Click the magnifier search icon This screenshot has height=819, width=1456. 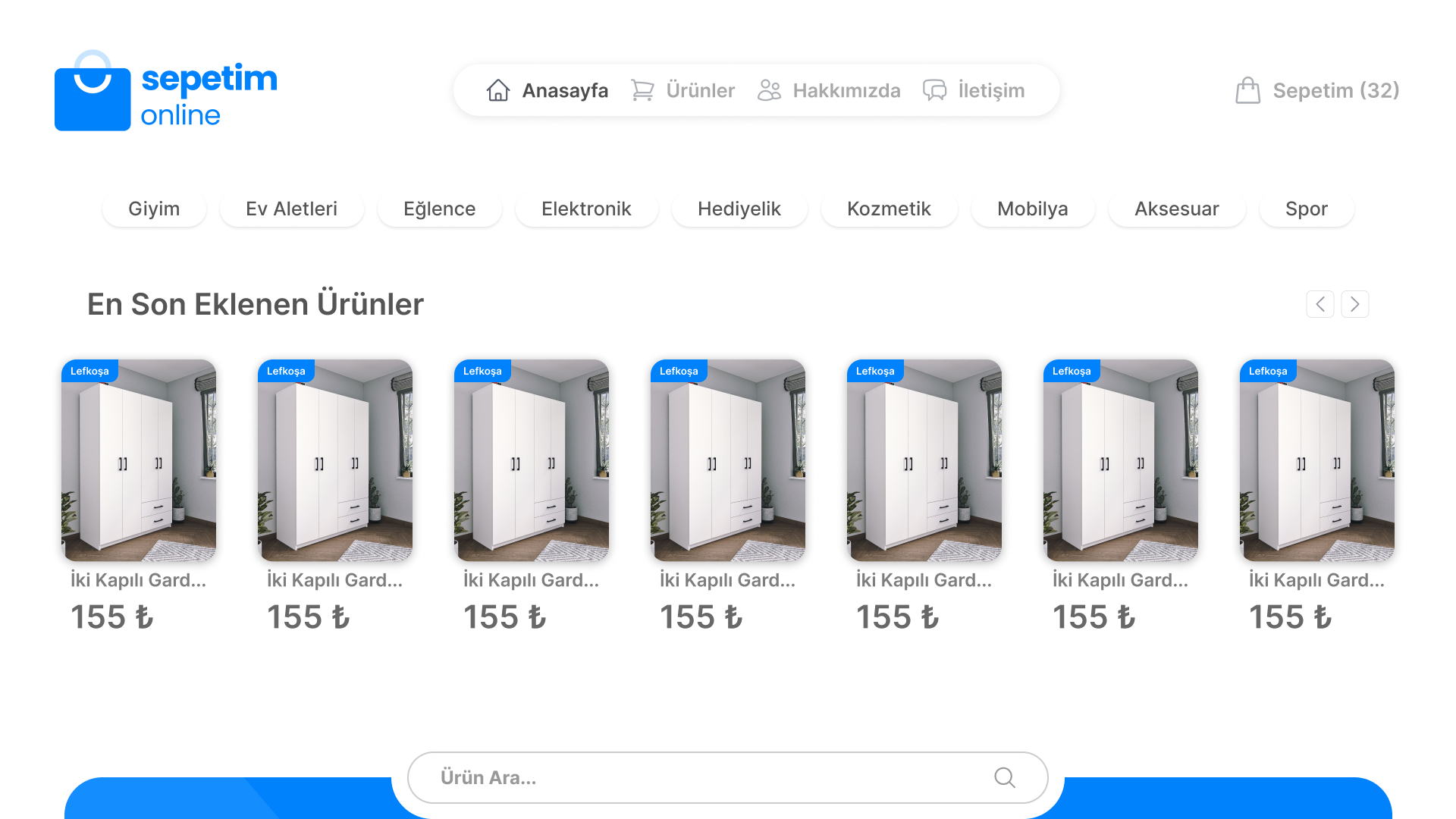click(x=1005, y=777)
